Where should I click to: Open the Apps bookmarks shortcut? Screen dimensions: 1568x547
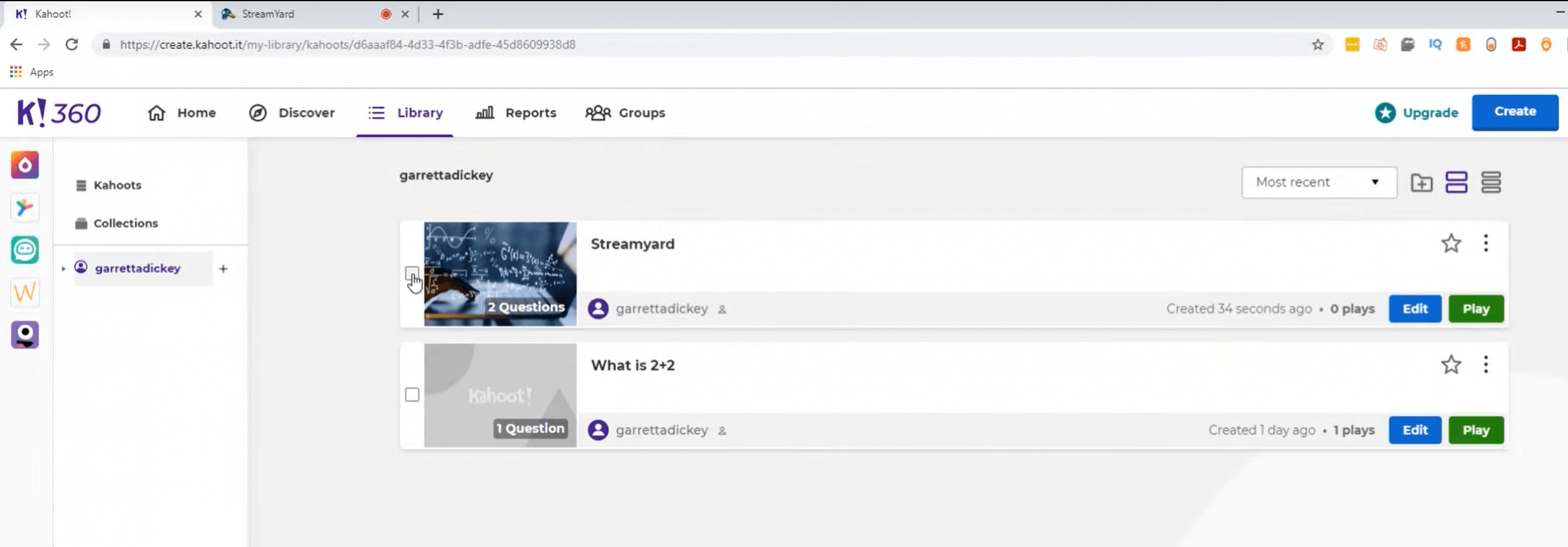tap(32, 72)
